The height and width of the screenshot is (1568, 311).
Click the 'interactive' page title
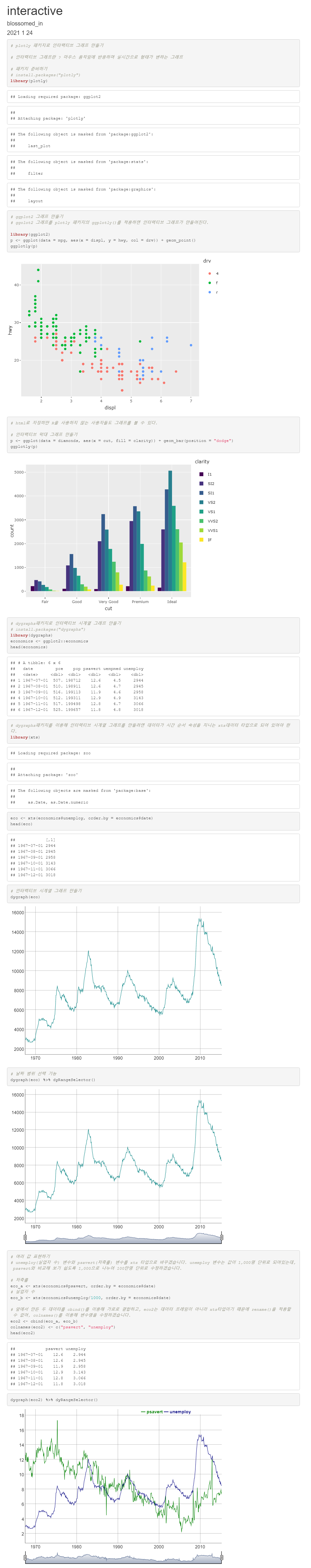(35, 11)
